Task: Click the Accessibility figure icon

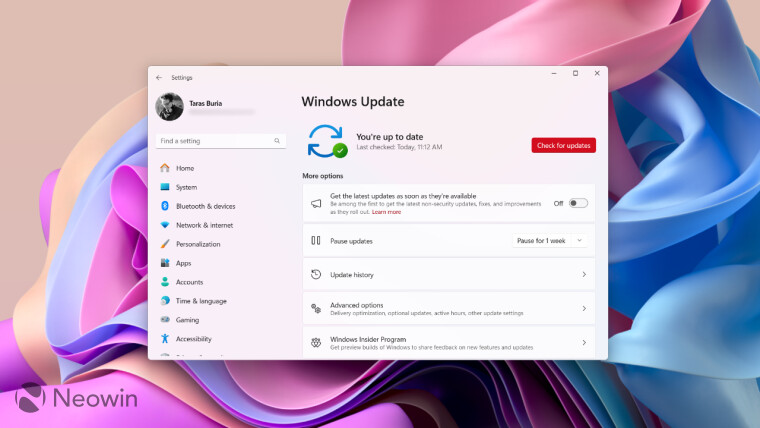Action: (165, 338)
